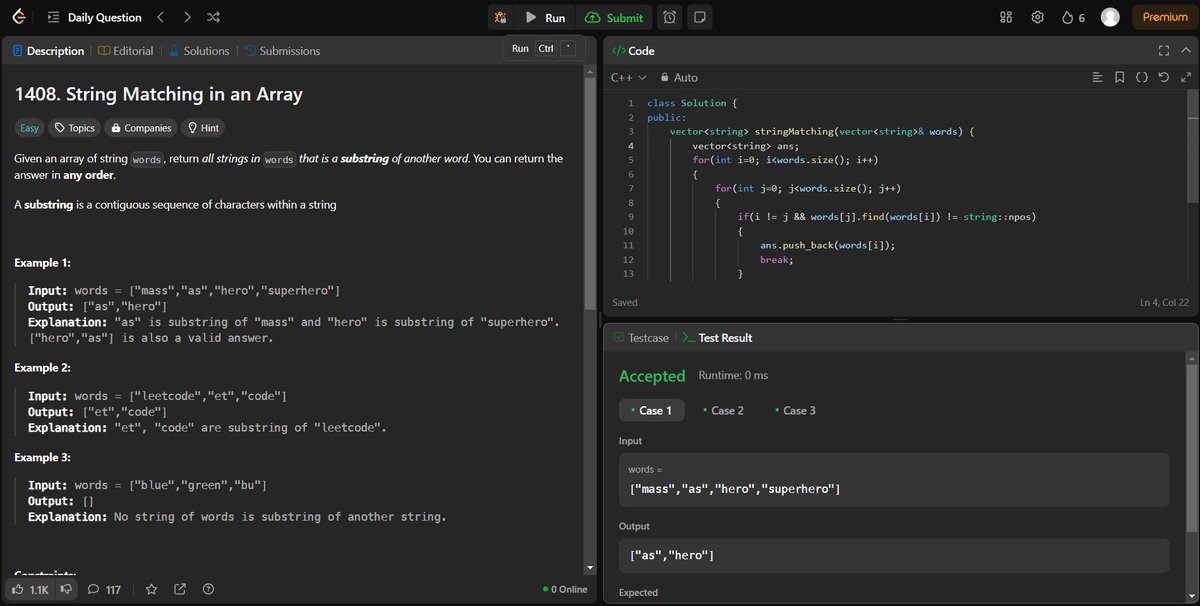Expand the Topics tag
1200x606 pixels.
[x=75, y=128]
